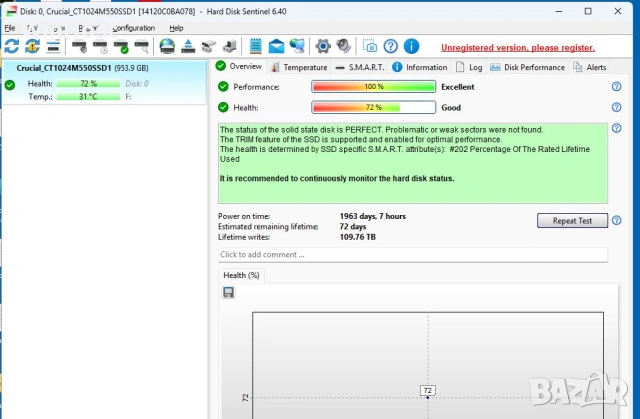Click the Health 72 % bar in Overview
This screenshot has width=640, height=419.
(x=373, y=107)
